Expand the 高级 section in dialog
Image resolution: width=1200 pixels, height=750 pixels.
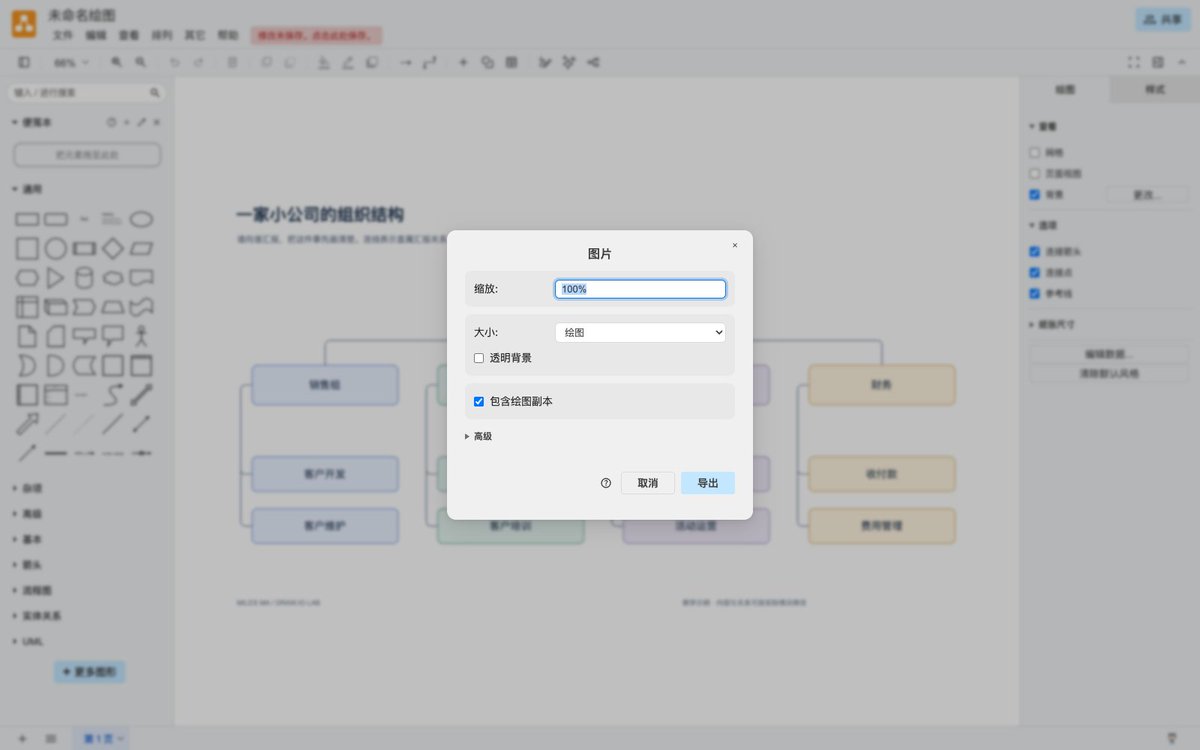(x=479, y=436)
